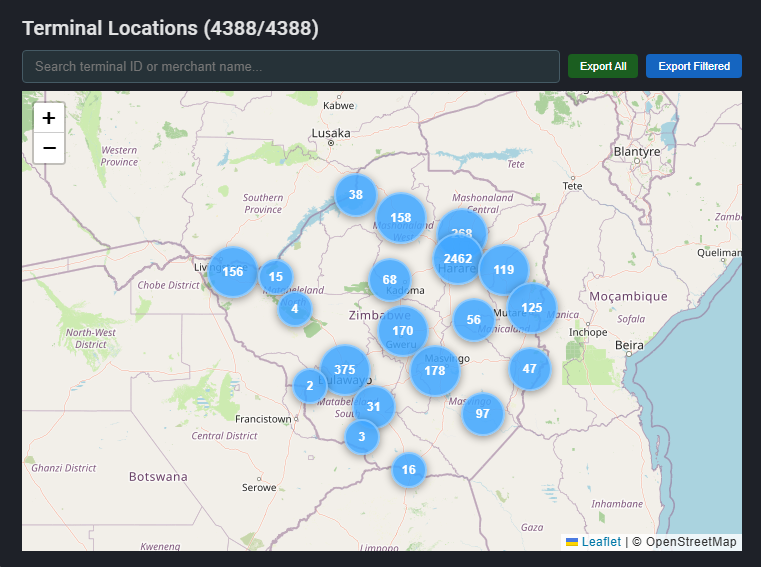Expand the 119 cluster marker

504,270
